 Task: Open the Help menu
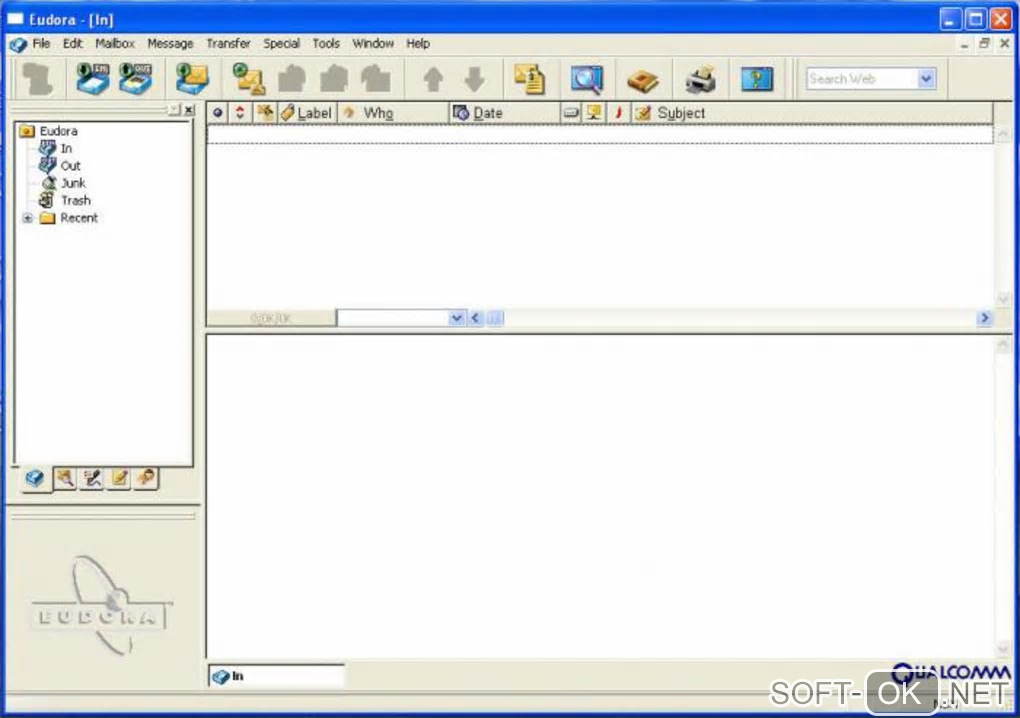coord(418,44)
